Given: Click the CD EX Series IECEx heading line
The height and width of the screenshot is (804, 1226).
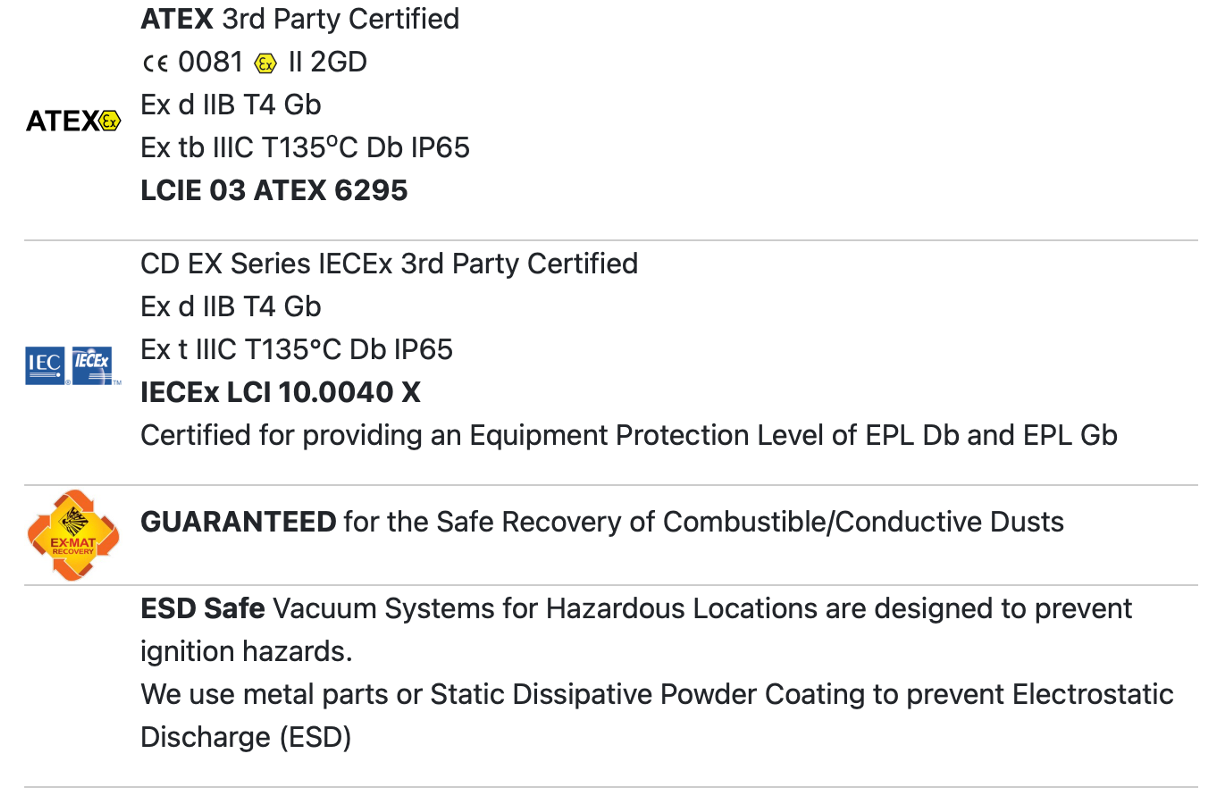Looking at the screenshot, I should (x=389, y=264).
